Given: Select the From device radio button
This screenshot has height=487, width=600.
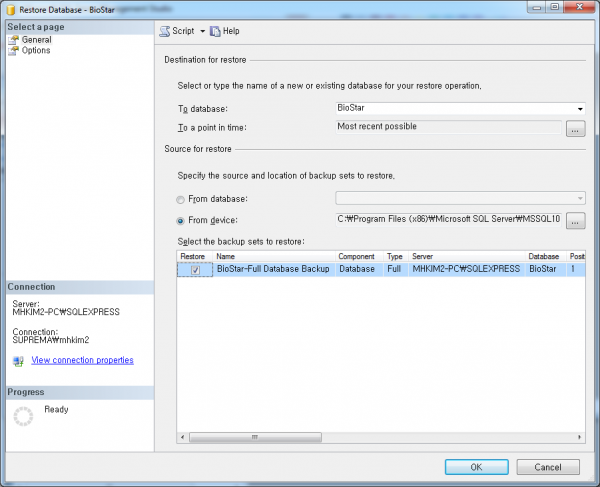Looking at the screenshot, I should 180,221.
